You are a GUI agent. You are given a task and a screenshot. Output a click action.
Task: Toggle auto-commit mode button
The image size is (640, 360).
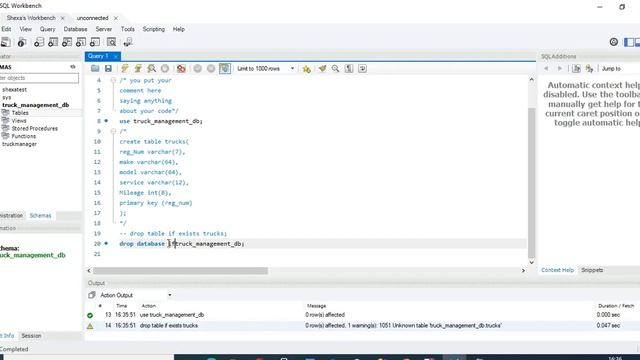[x=225, y=69]
